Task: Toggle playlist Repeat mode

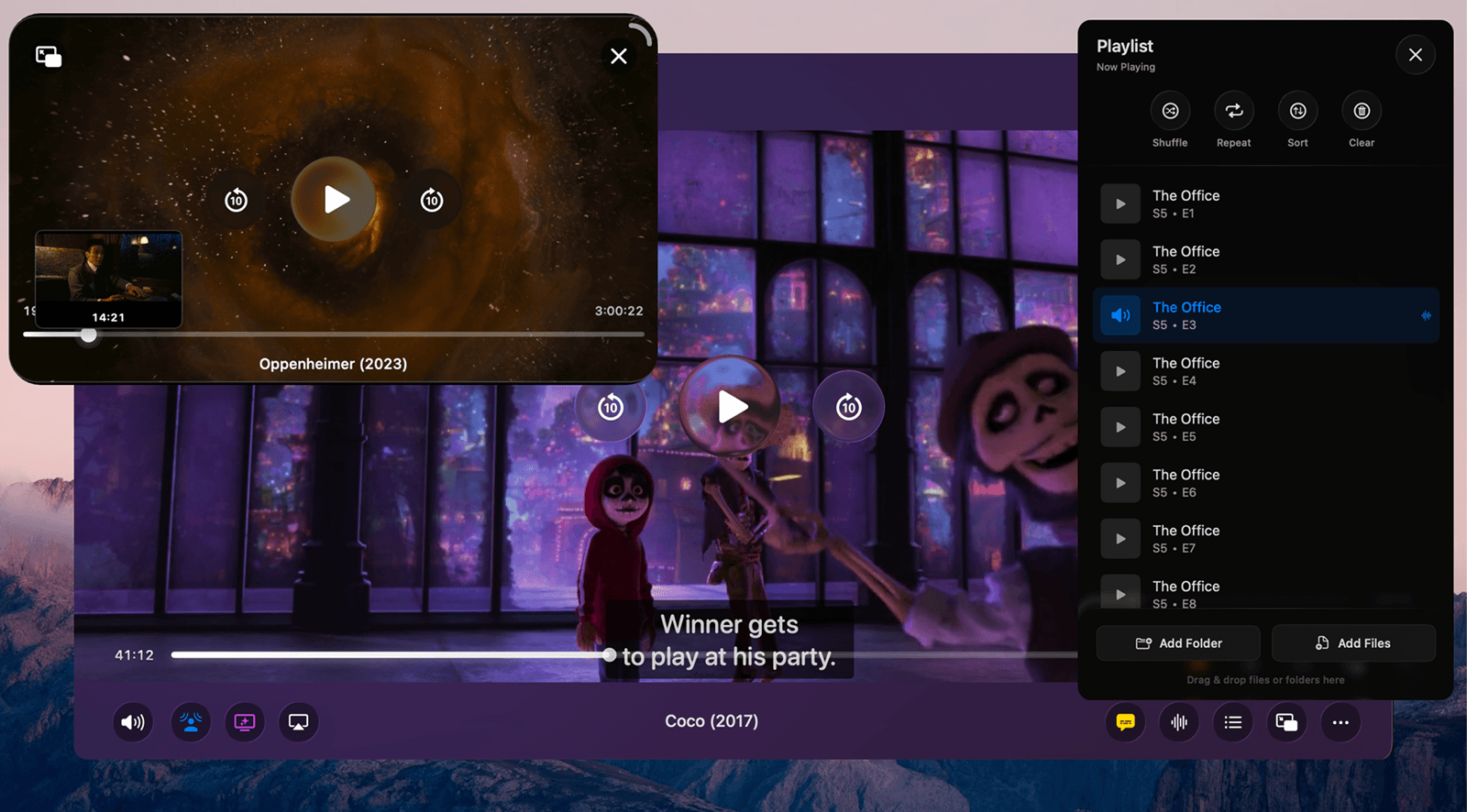Action: 1234,111
